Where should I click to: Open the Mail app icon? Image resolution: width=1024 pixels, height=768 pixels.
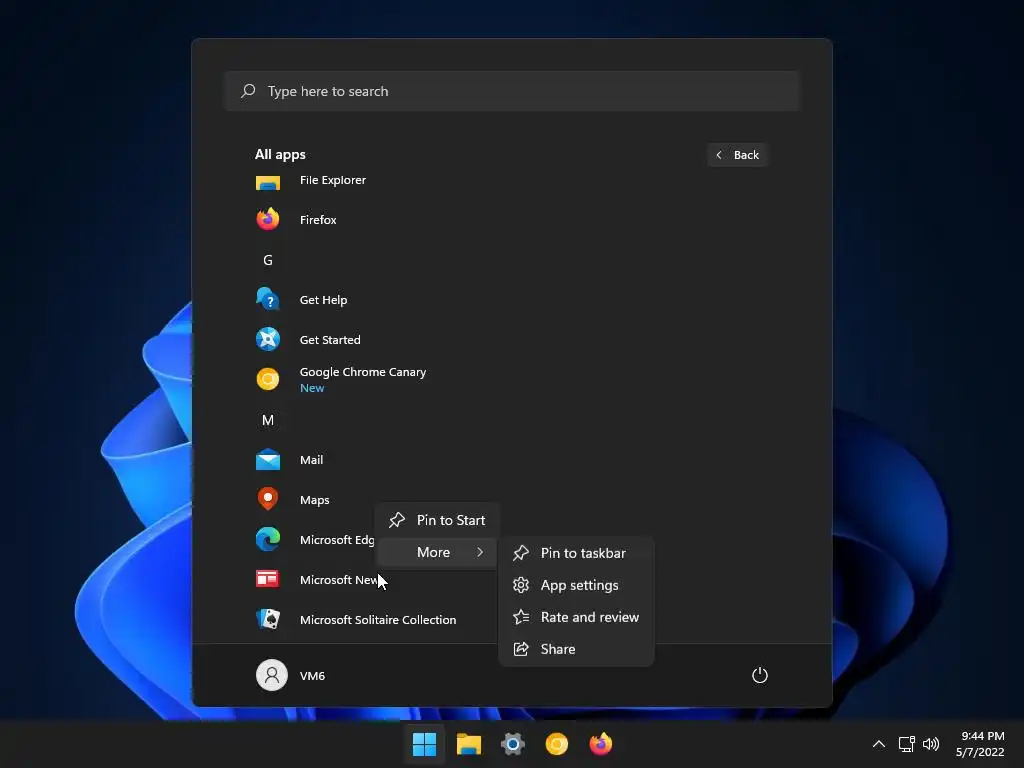point(268,460)
